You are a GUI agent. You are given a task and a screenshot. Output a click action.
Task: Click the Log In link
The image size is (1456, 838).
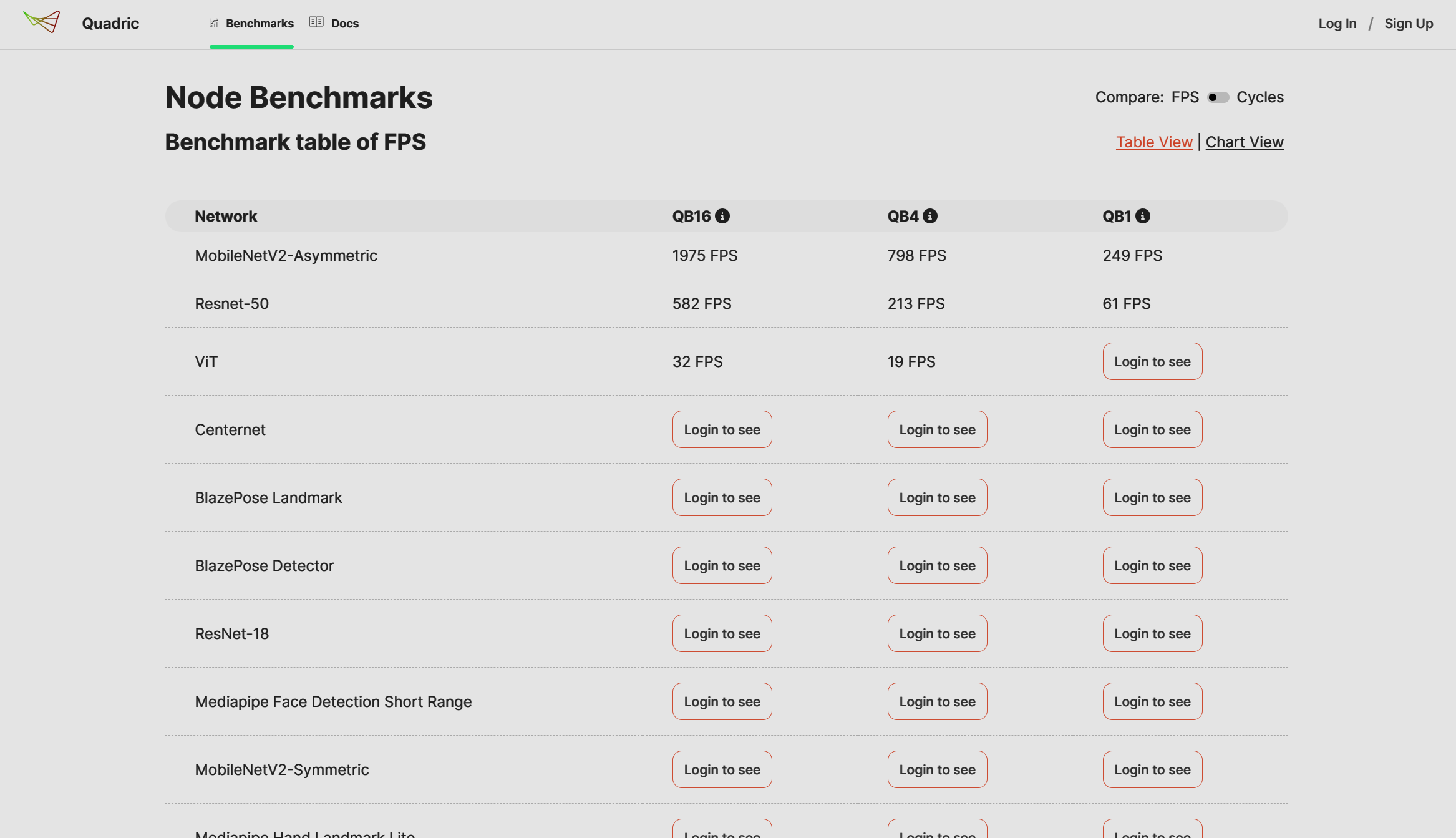[1337, 23]
